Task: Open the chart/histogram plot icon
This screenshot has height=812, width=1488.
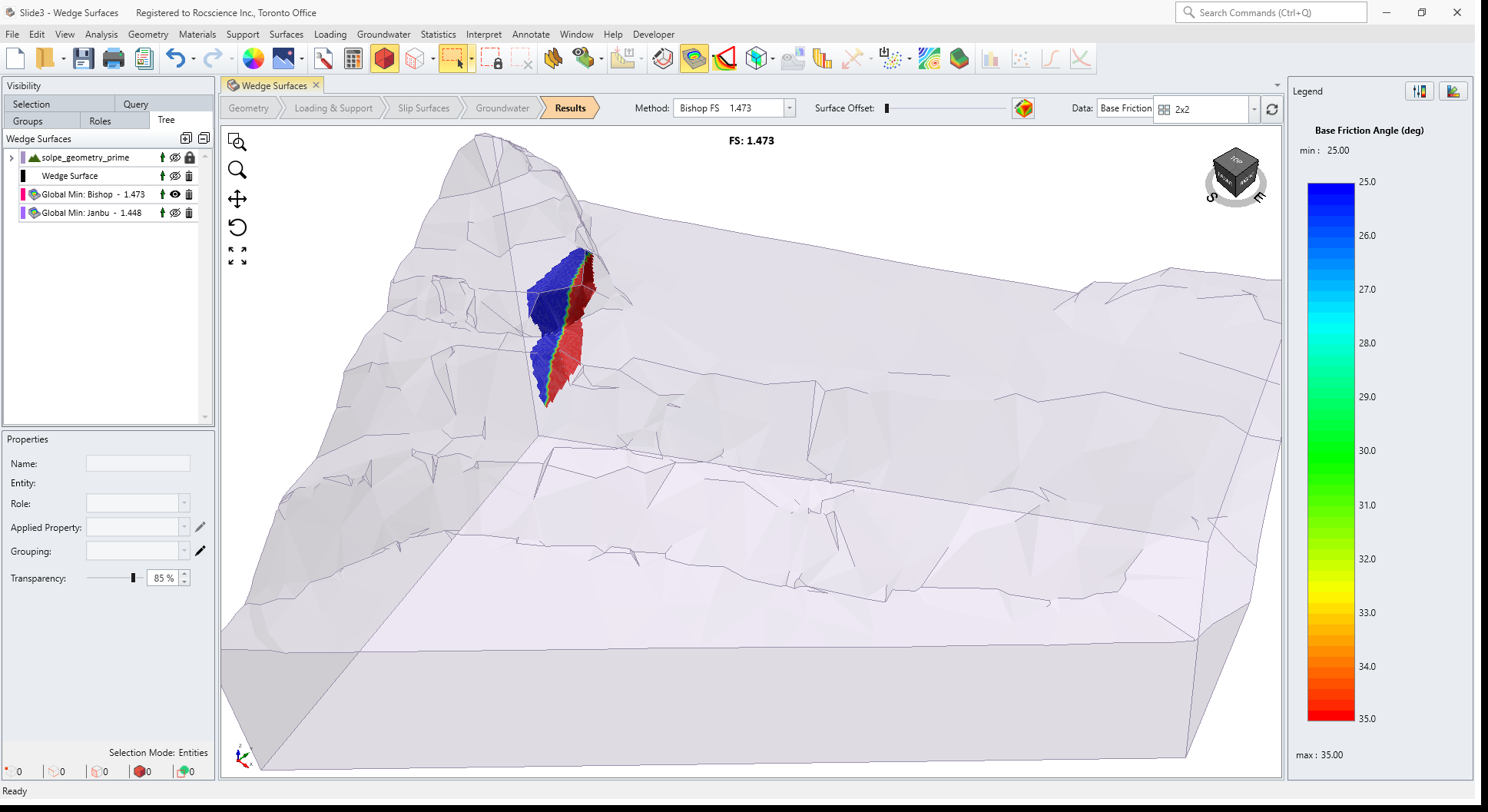Action: pyautogui.click(x=991, y=58)
